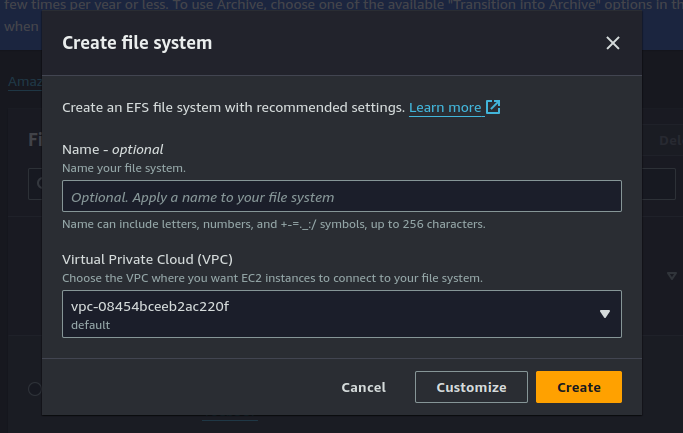
Task: Click the external link icon beside Learn more
Action: [x=493, y=107]
